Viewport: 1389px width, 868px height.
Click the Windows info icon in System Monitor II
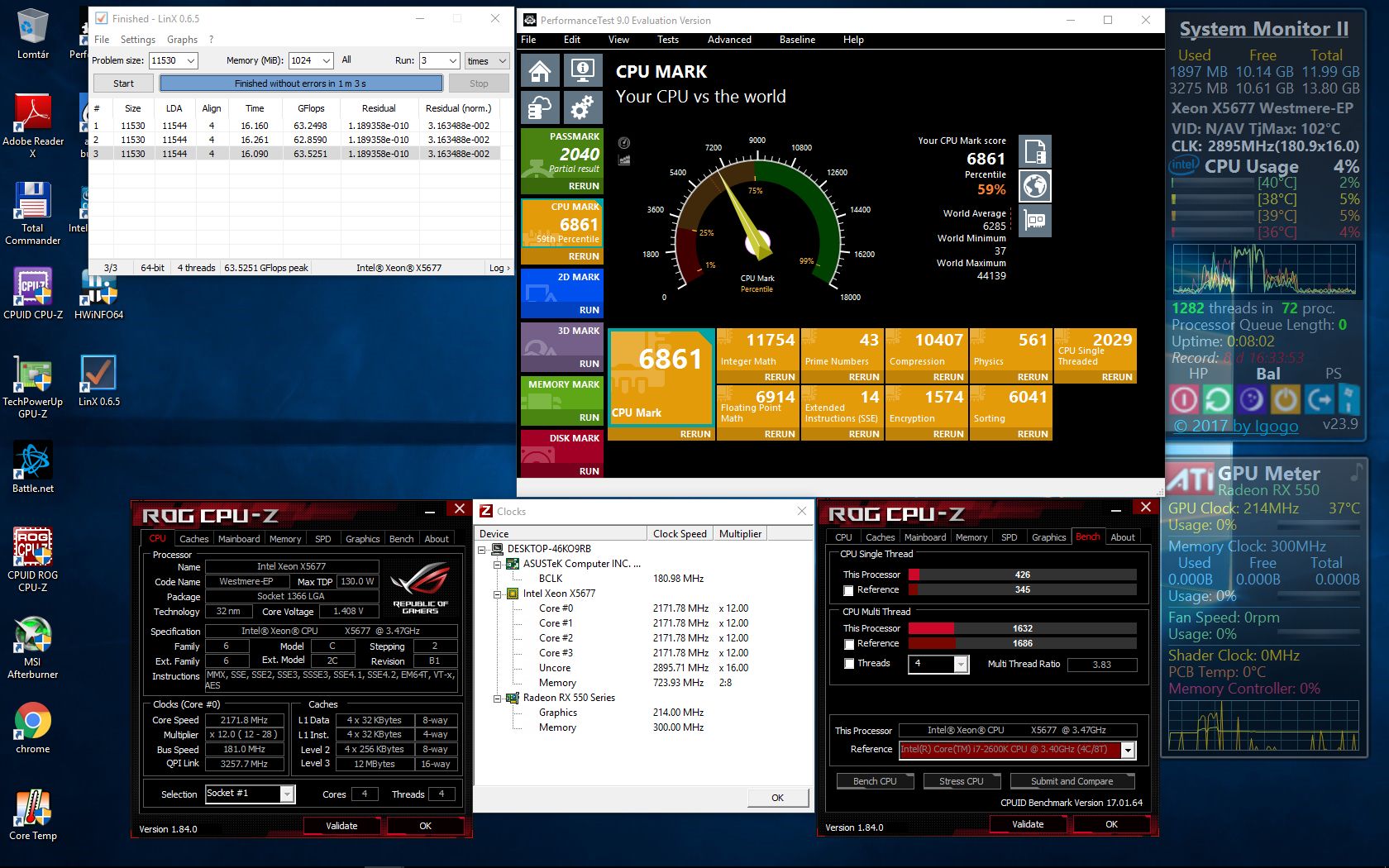(x=1348, y=400)
